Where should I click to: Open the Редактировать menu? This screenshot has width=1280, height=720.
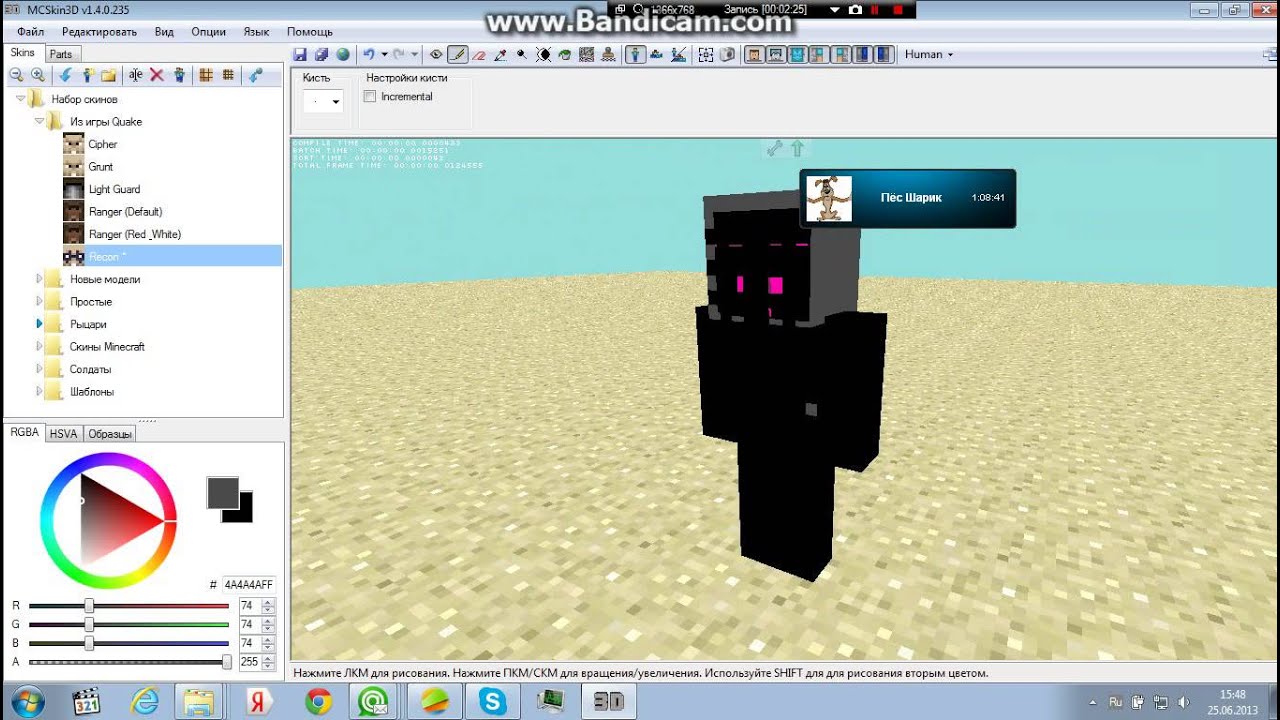pyautogui.click(x=99, y=32)
